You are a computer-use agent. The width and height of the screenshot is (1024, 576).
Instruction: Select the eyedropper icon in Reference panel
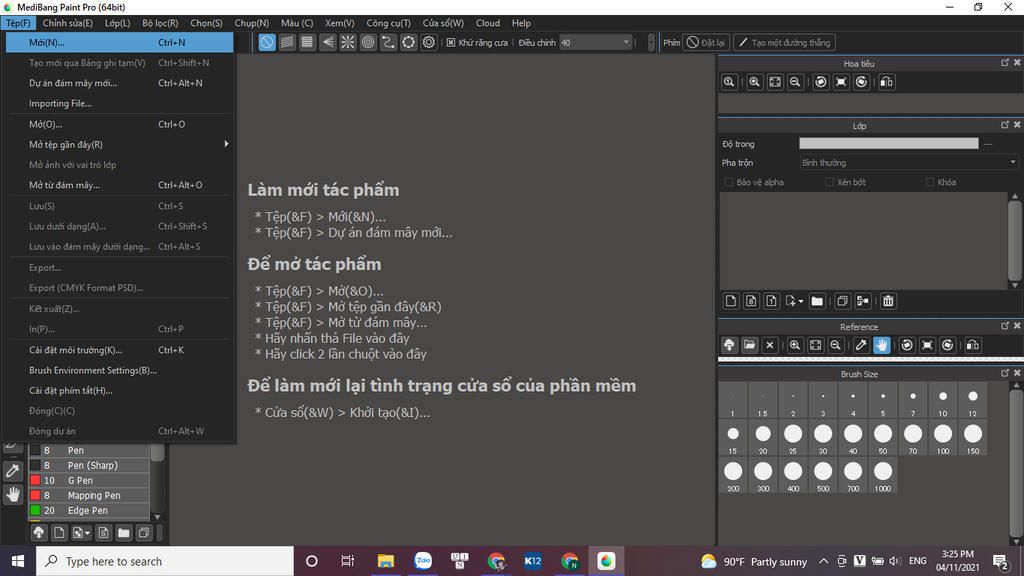pyautogui.click(x=861, y=345)
